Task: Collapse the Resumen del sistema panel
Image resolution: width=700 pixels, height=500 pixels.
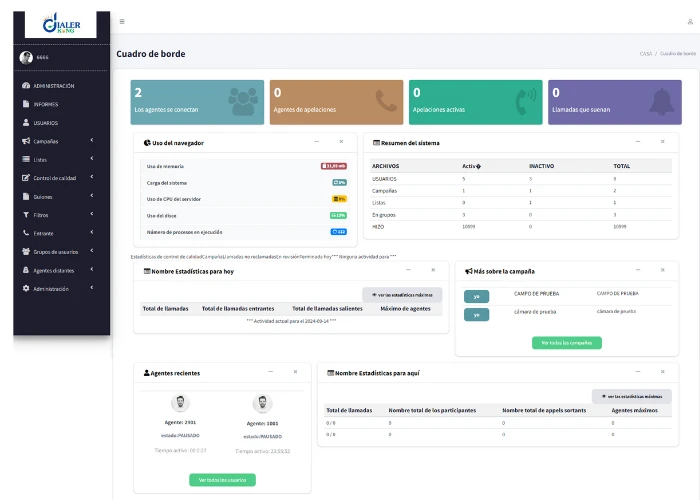Action: (638, 142)
